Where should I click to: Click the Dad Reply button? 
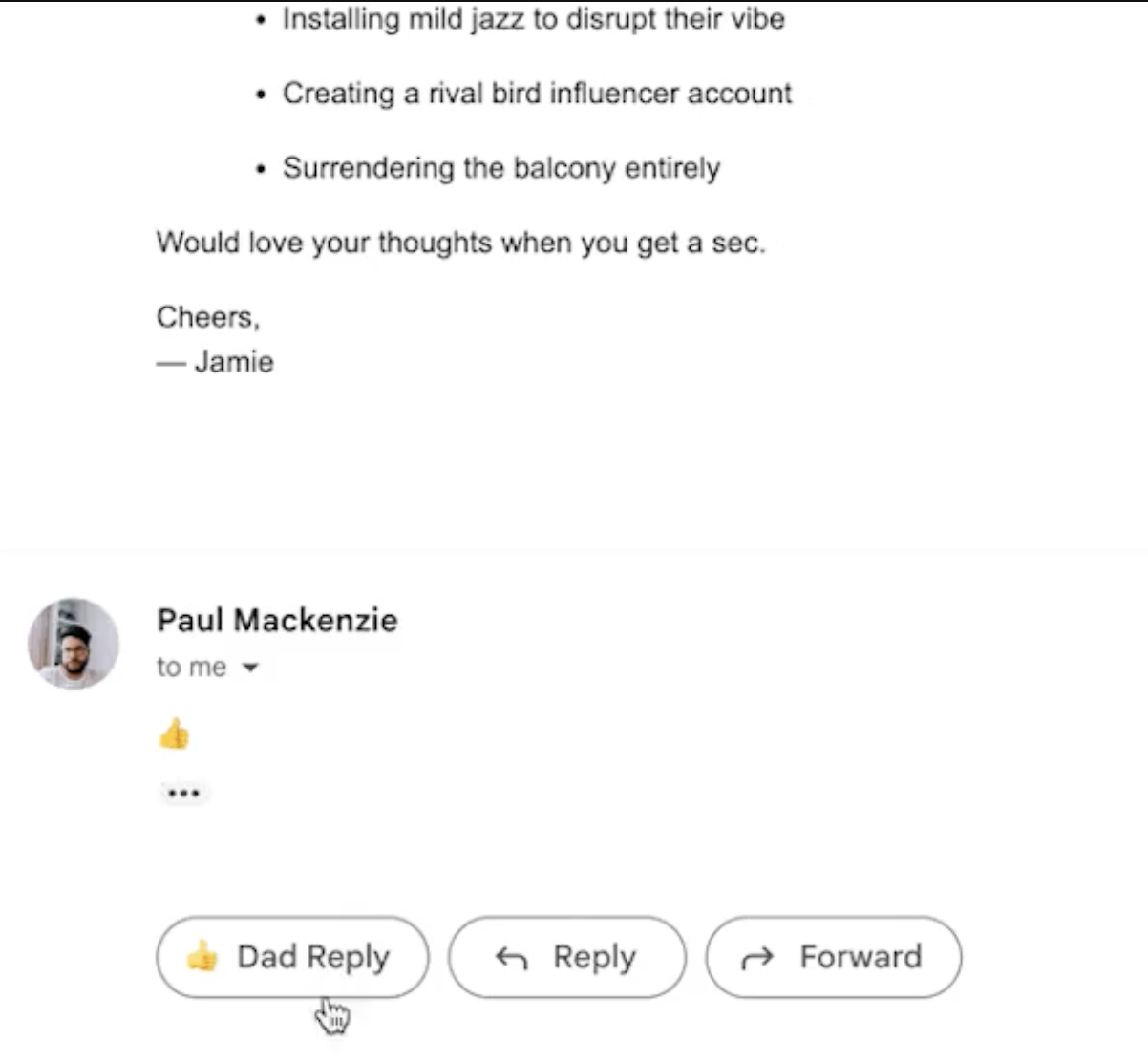point(292,957)
